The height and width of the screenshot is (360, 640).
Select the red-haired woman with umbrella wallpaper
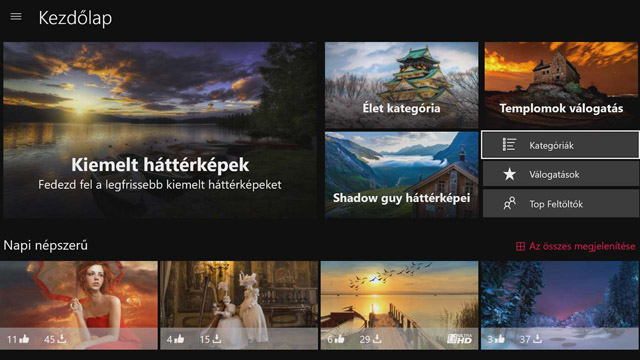pos(79,305)
